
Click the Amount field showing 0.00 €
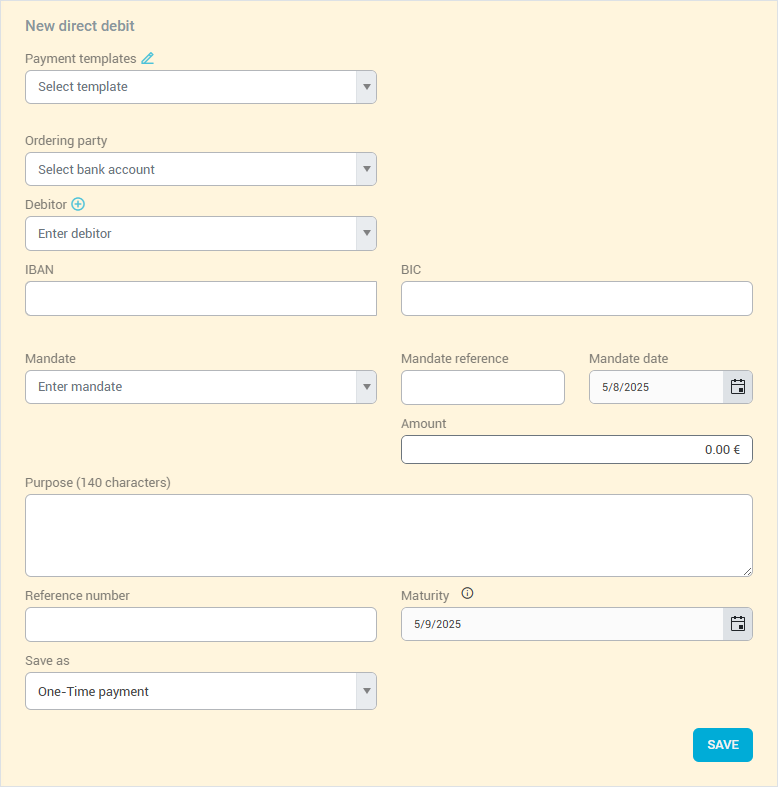point(576,450)
